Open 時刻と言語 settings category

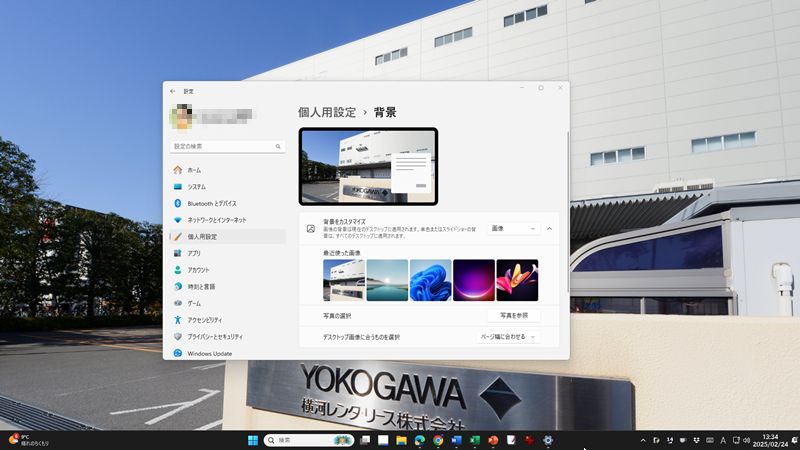(x=228, y=287)
